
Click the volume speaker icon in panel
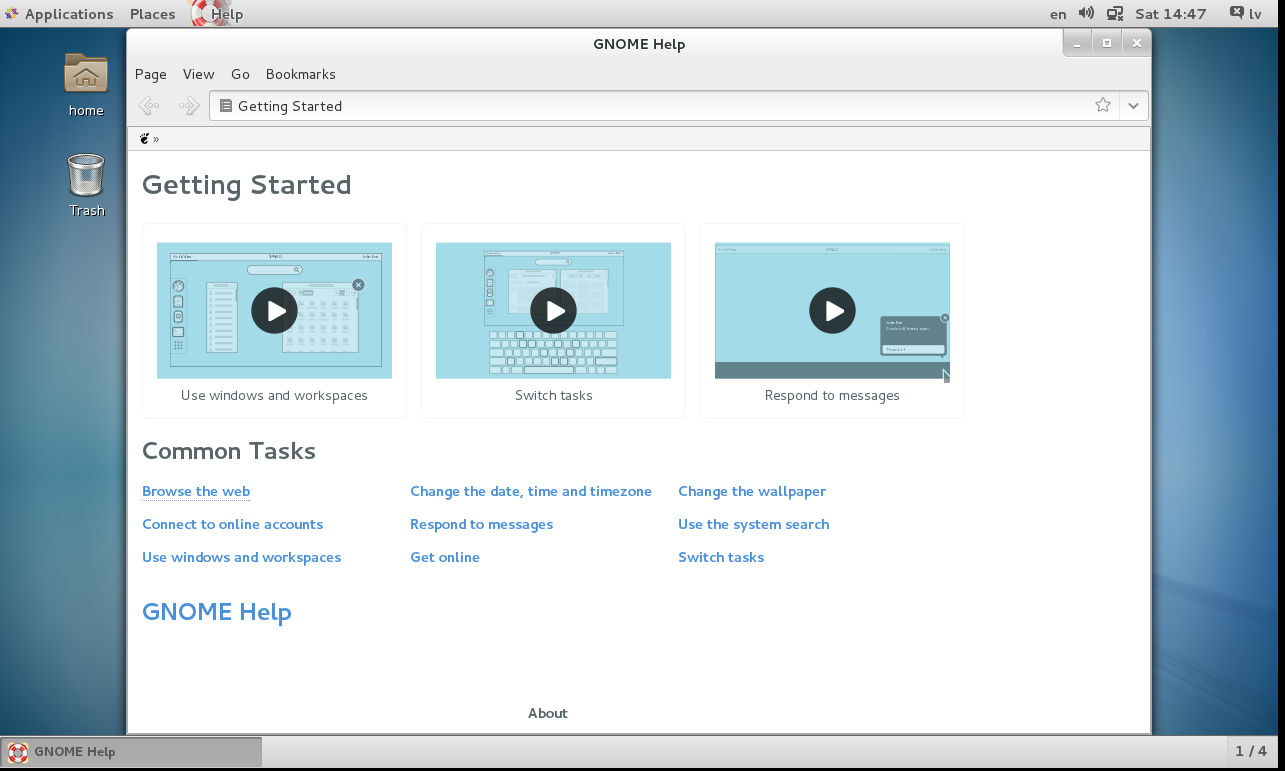pyautogui.click(x=1086, y=13)
